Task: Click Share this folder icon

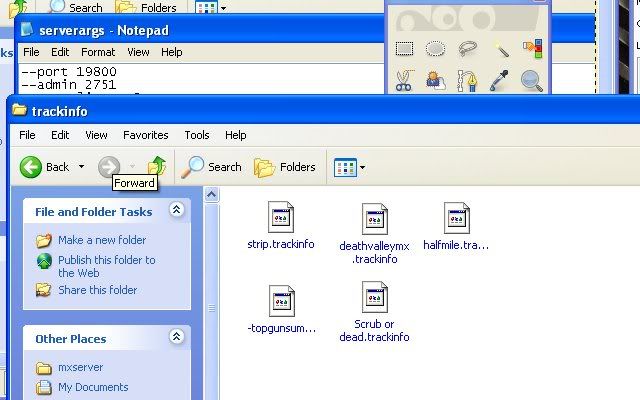Action: [43, 290]
